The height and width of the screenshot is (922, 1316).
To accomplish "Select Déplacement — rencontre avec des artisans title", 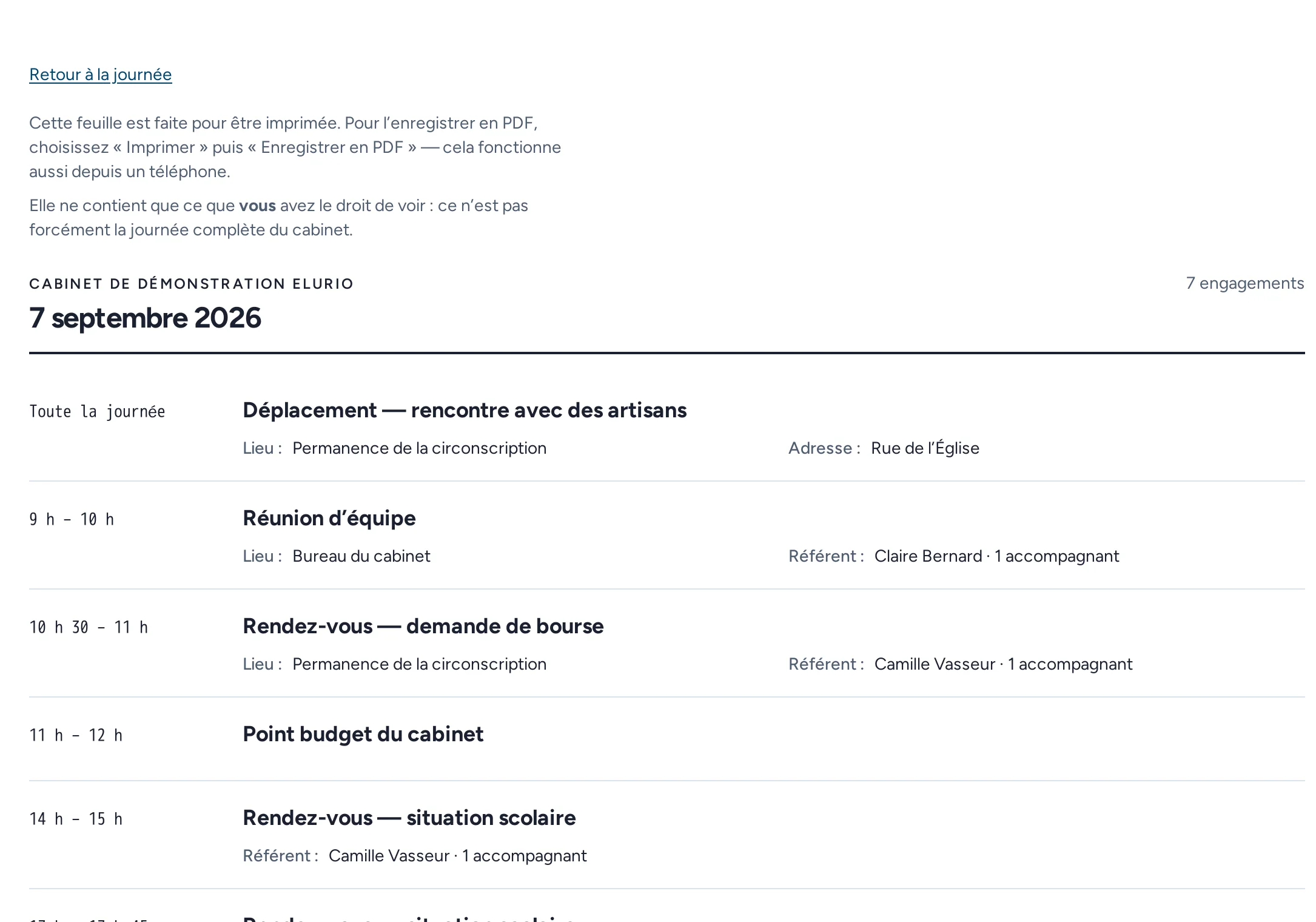I will pos(465,411).
